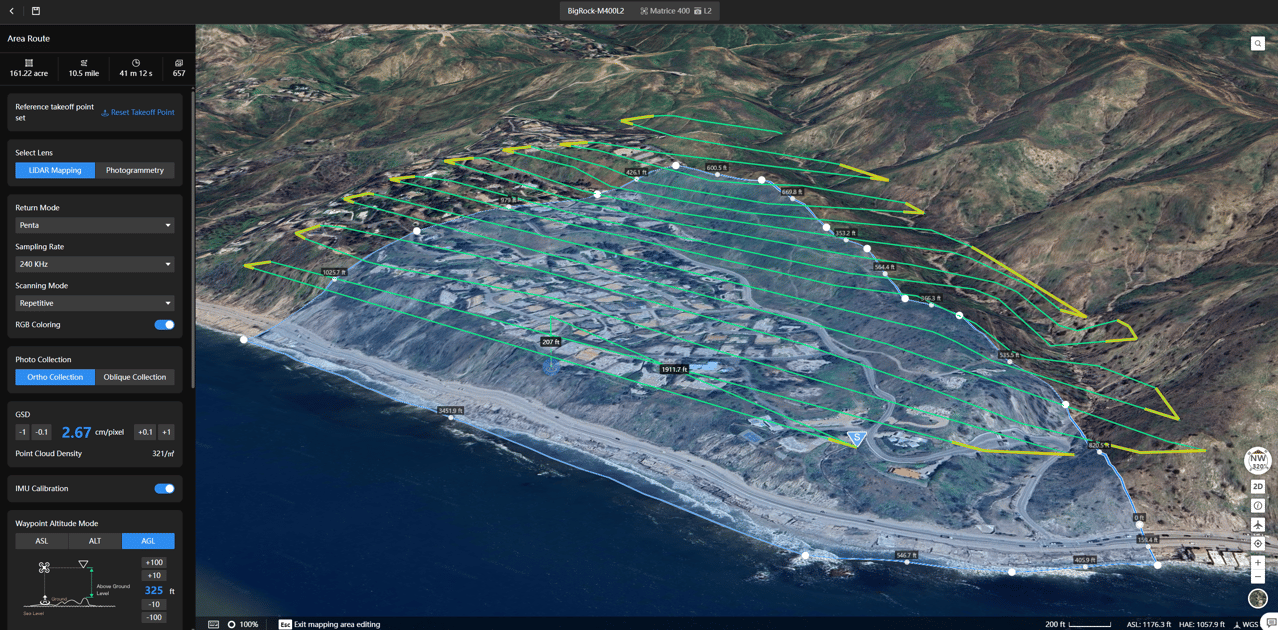This screenshot has width=1278, height=630.
Task: Select Oblique Collection mode
Action: [135, 377]
